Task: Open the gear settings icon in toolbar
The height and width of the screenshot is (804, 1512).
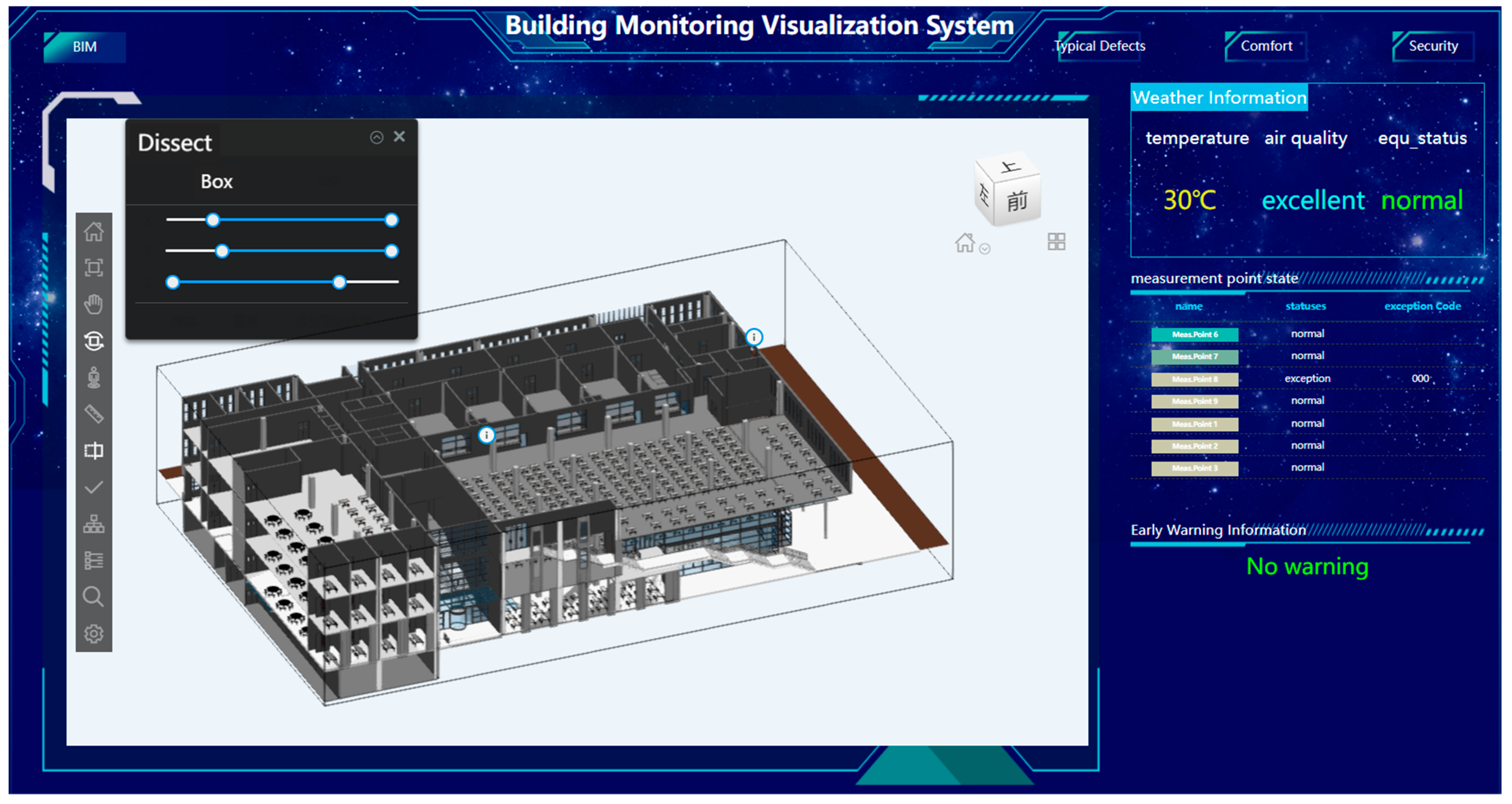Action: pos(93,634)
